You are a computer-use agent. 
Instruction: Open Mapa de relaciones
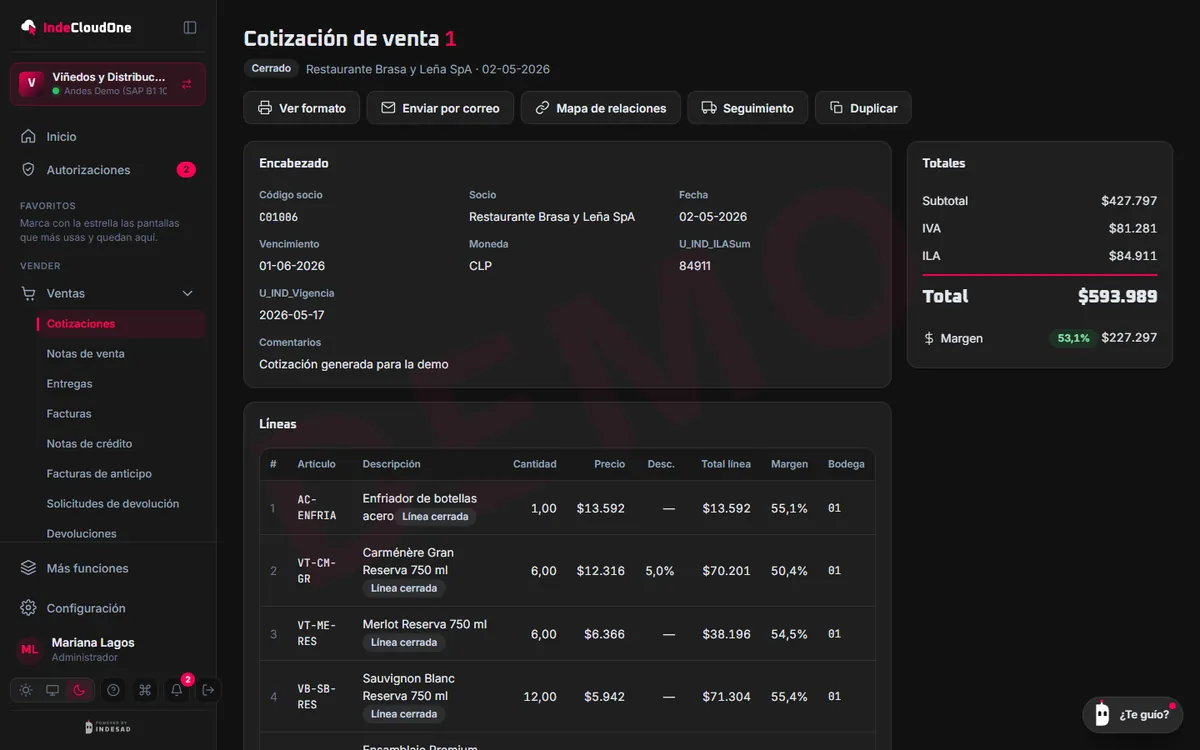pyautogui.click(x=601, y=108)
